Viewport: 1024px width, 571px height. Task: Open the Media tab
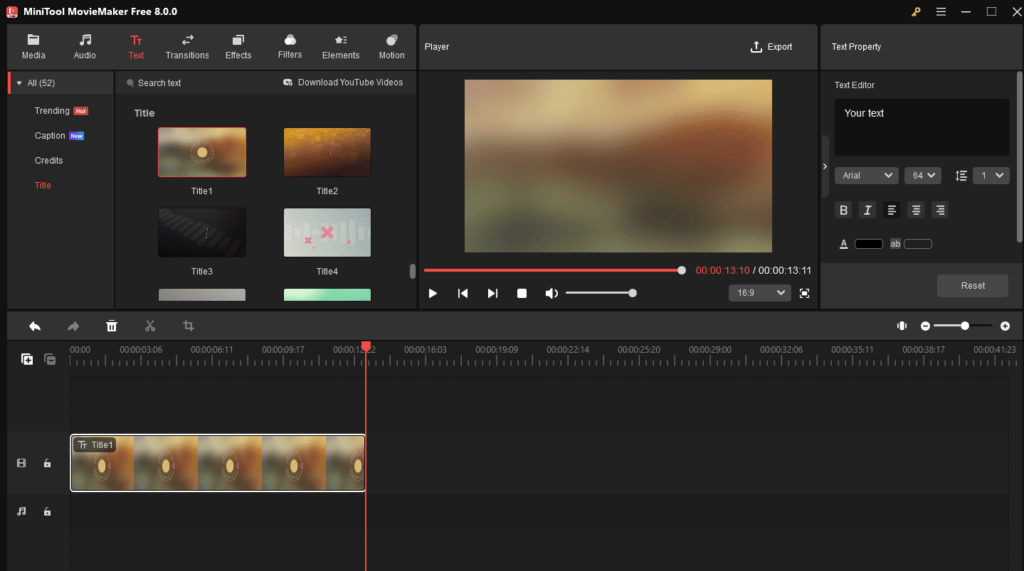(x=33, y=47)
